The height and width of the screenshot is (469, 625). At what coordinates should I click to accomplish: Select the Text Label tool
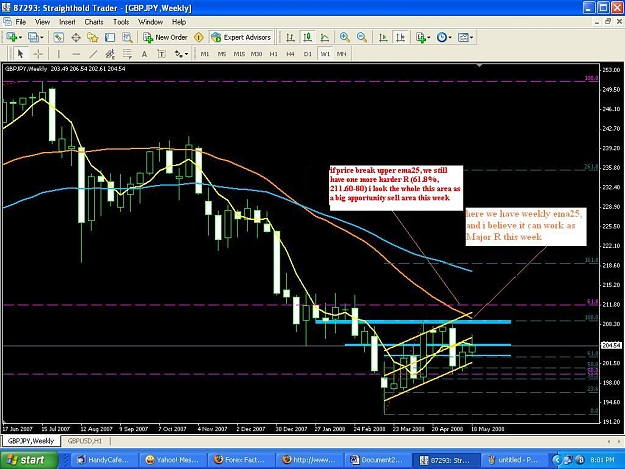click(161, 53)
